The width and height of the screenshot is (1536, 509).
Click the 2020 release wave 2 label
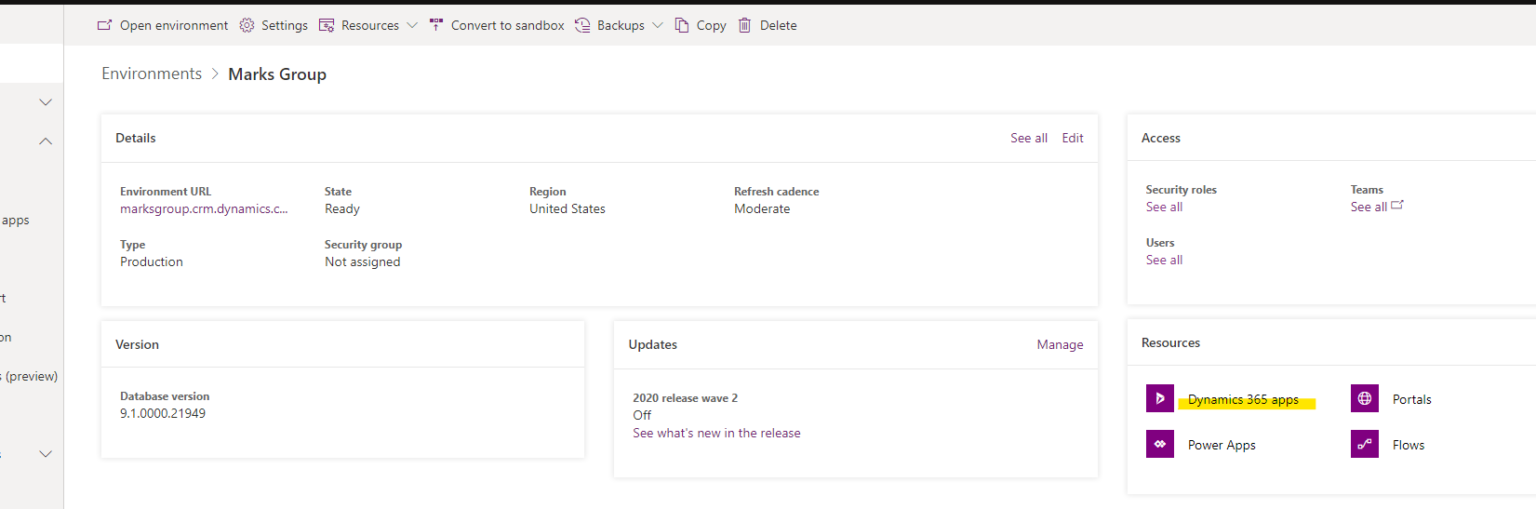pos(685,398)
